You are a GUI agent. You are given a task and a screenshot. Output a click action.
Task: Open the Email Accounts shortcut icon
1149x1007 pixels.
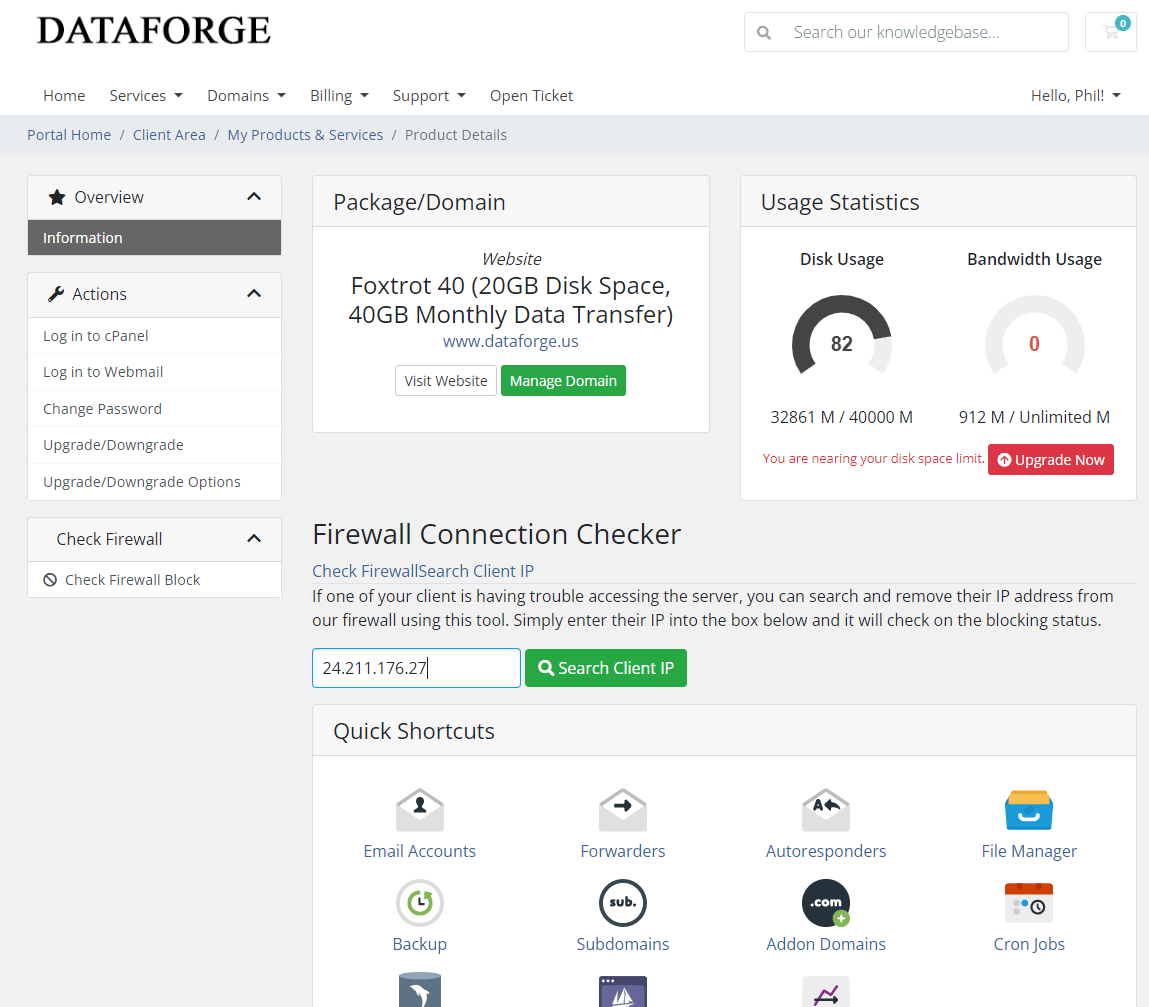click(x=420, y=809)
